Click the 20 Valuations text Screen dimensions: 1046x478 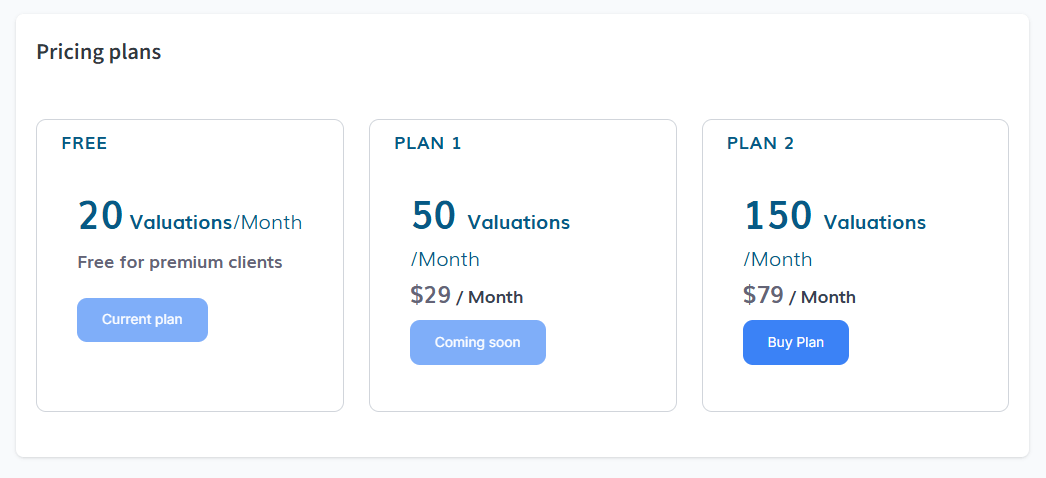pyautogui.click(x=155, y=218)
